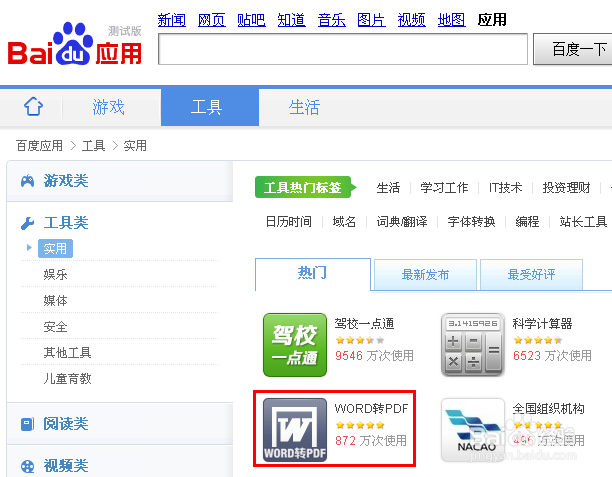Open the 贴吧 top link
The image size is (612, 477).
[251, 20]
